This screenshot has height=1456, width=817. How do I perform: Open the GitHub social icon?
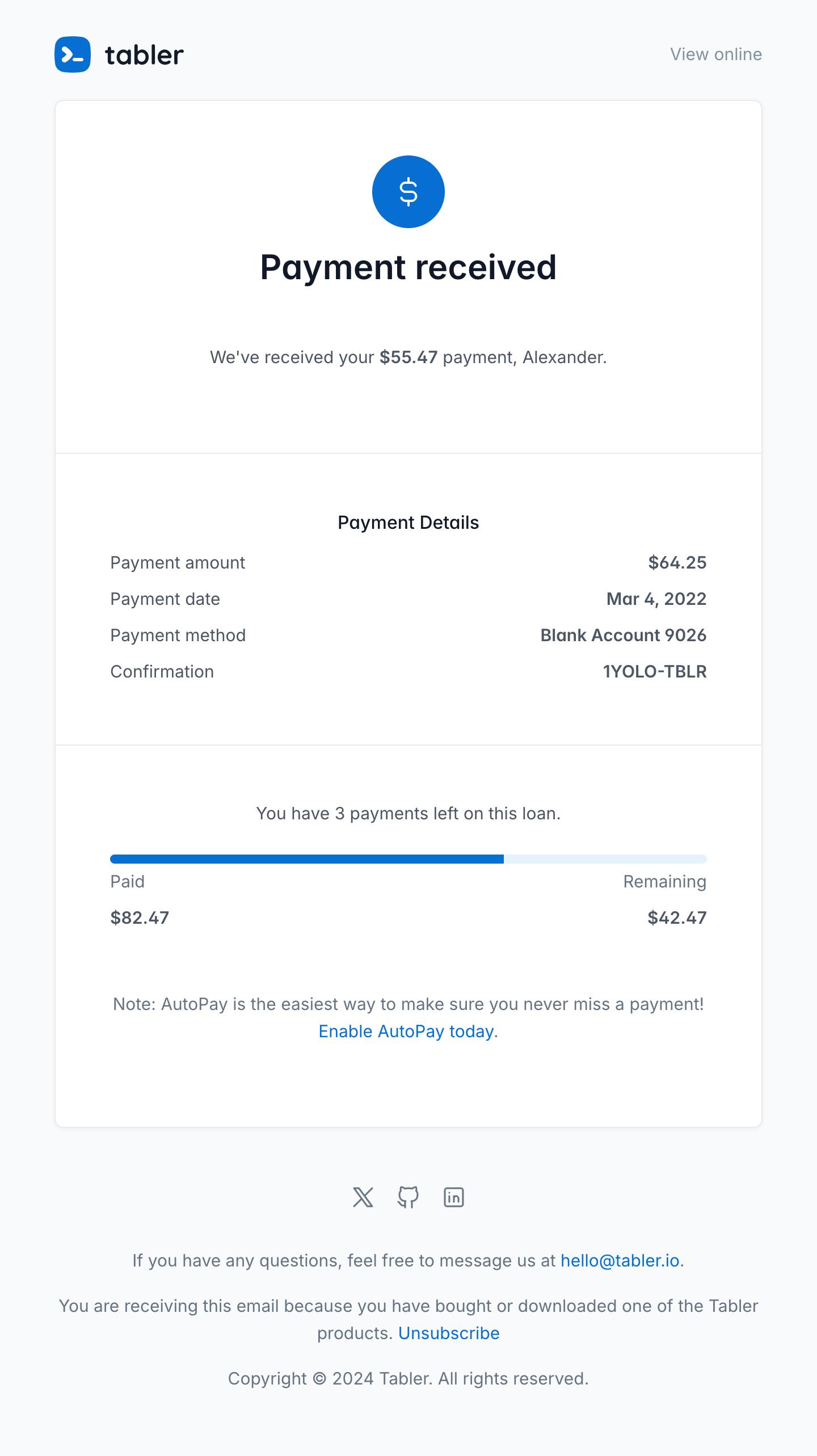[x=408, y=1197]
